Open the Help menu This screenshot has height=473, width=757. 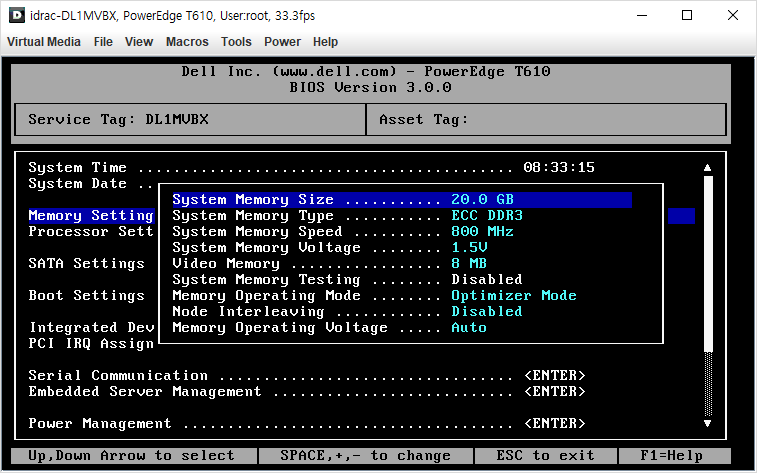point(325,42)
